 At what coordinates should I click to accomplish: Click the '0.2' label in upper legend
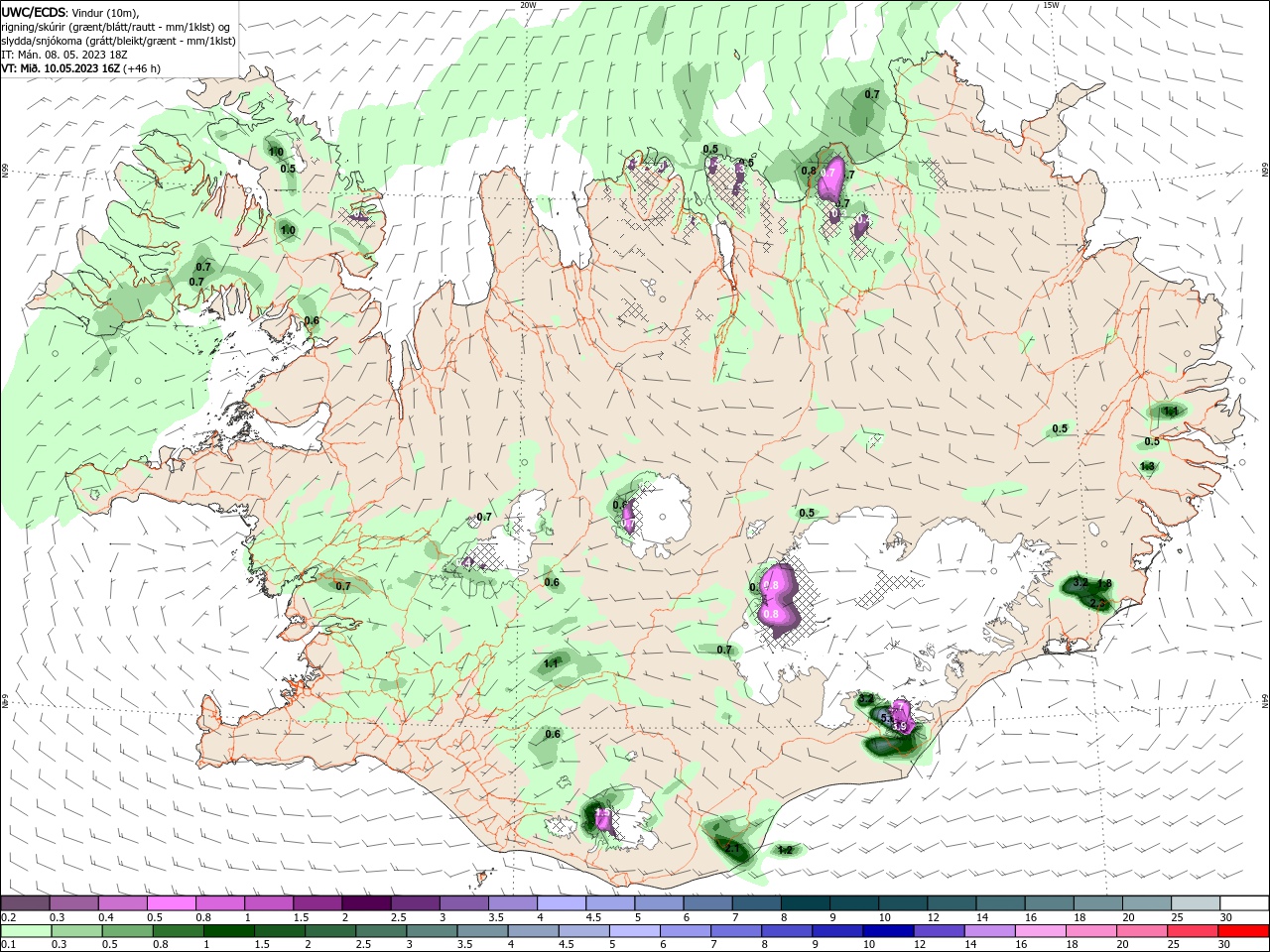click(8, 918)
